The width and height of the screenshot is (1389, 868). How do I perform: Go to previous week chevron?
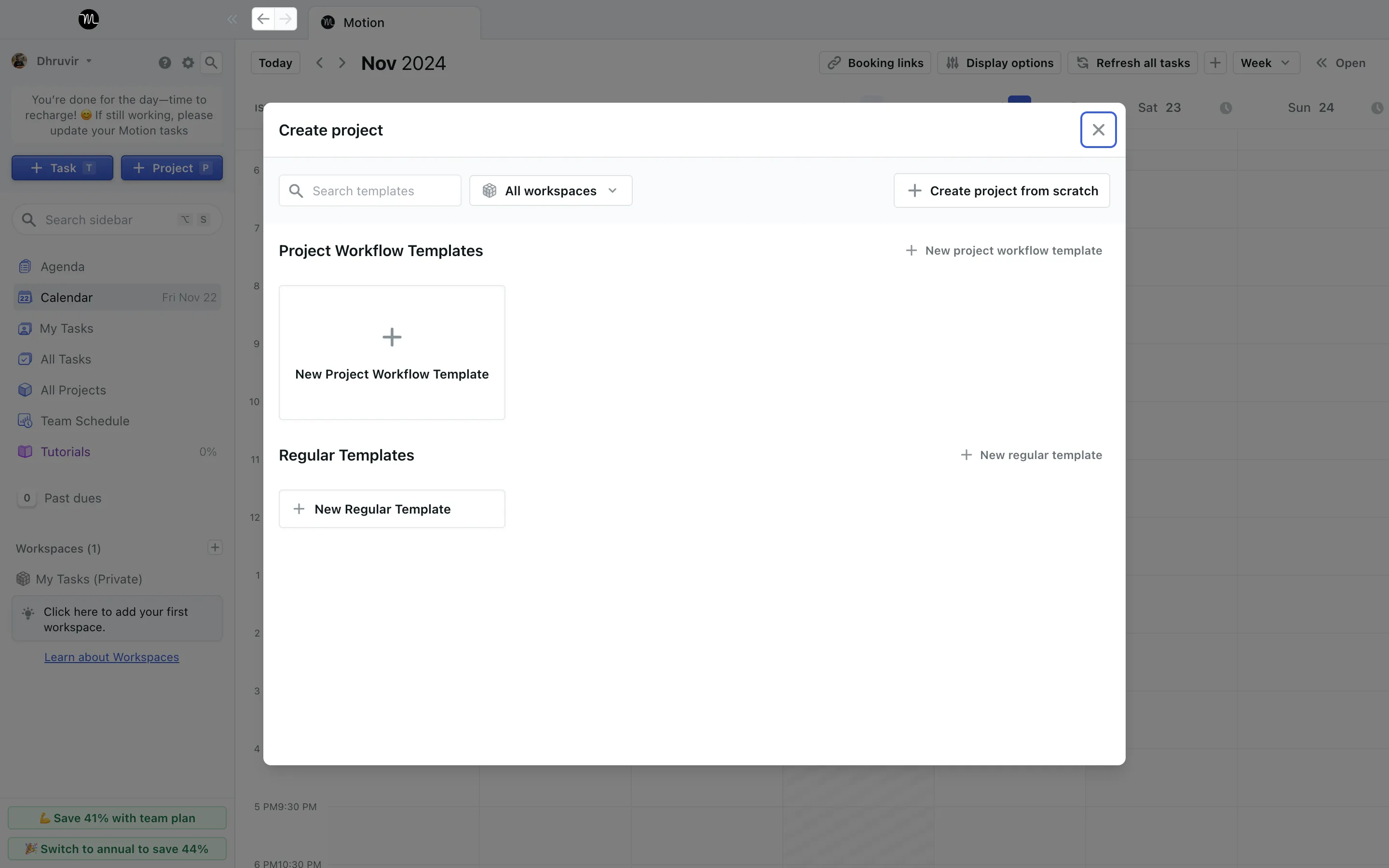click(320, 63)
